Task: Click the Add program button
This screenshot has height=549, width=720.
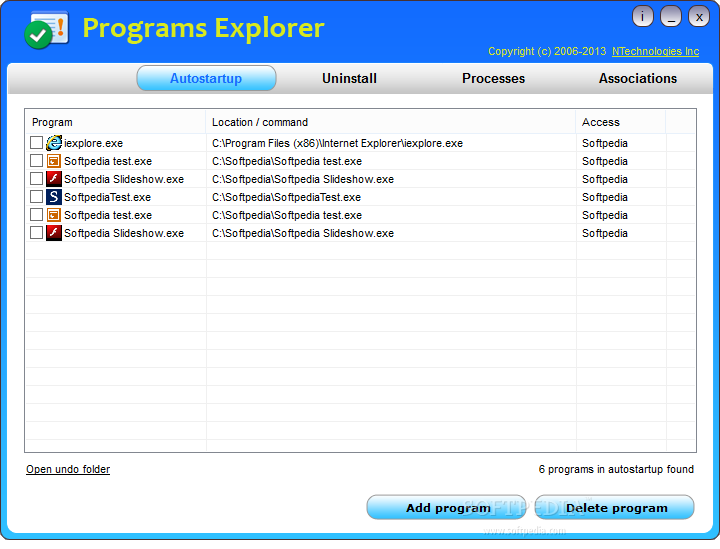Action: (446, 507)
